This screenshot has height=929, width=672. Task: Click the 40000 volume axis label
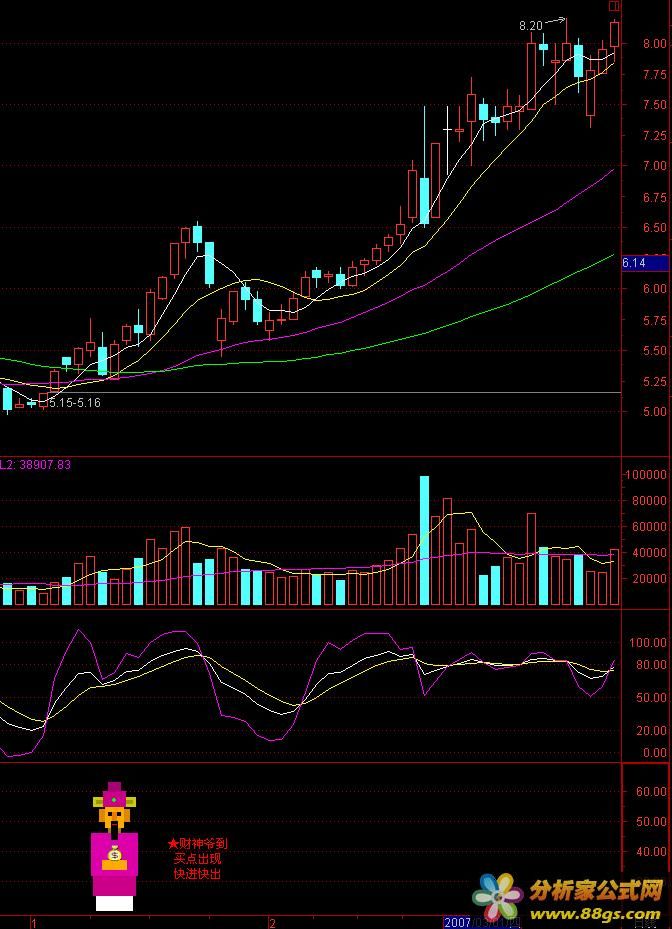pos(651,553)
